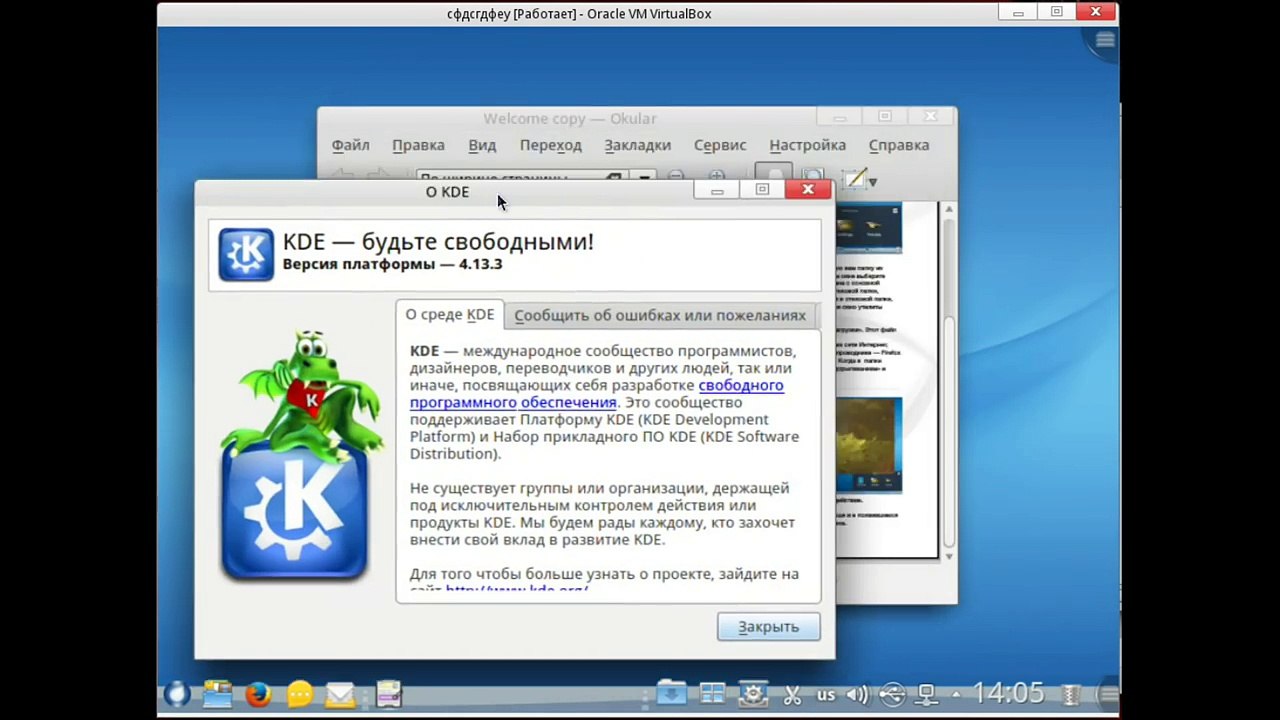1280x720 pixels.
Task: Click the Okular document vertical scrollbar
Action: (x=948, y=381)
